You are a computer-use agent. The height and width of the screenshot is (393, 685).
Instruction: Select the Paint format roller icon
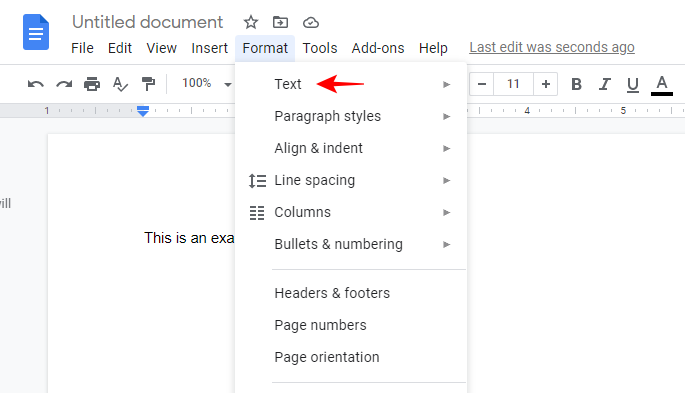click(x=149, y=84)
